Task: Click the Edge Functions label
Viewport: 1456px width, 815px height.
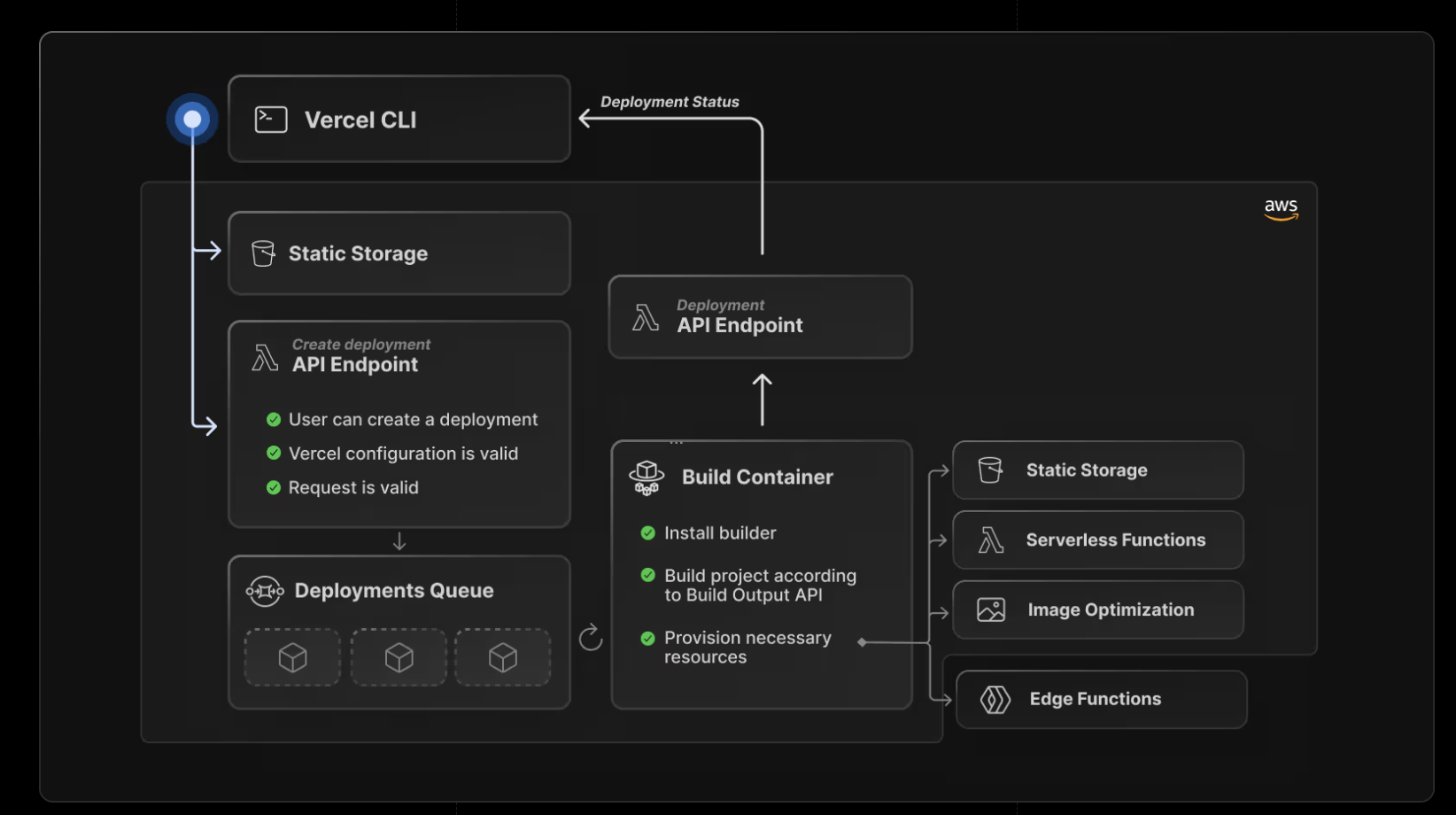Action: click(x=1095, y=699)
